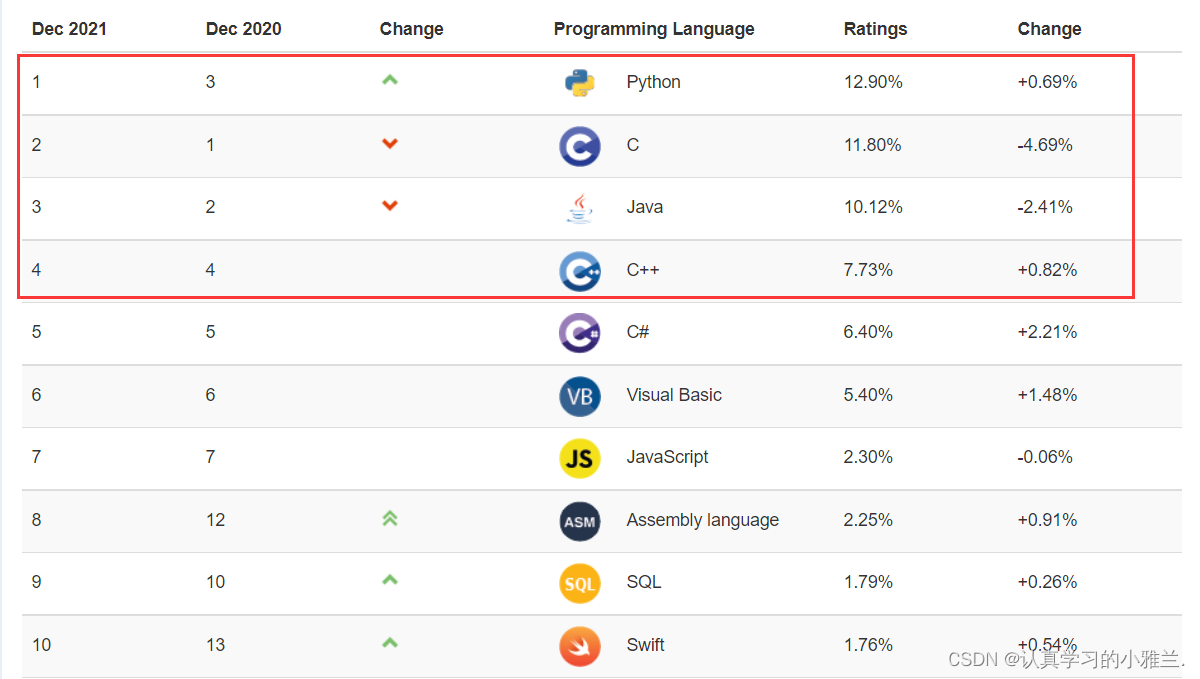1200x679 pixels.
Task: Click the Ratings column header
Action: click(875, 30)
